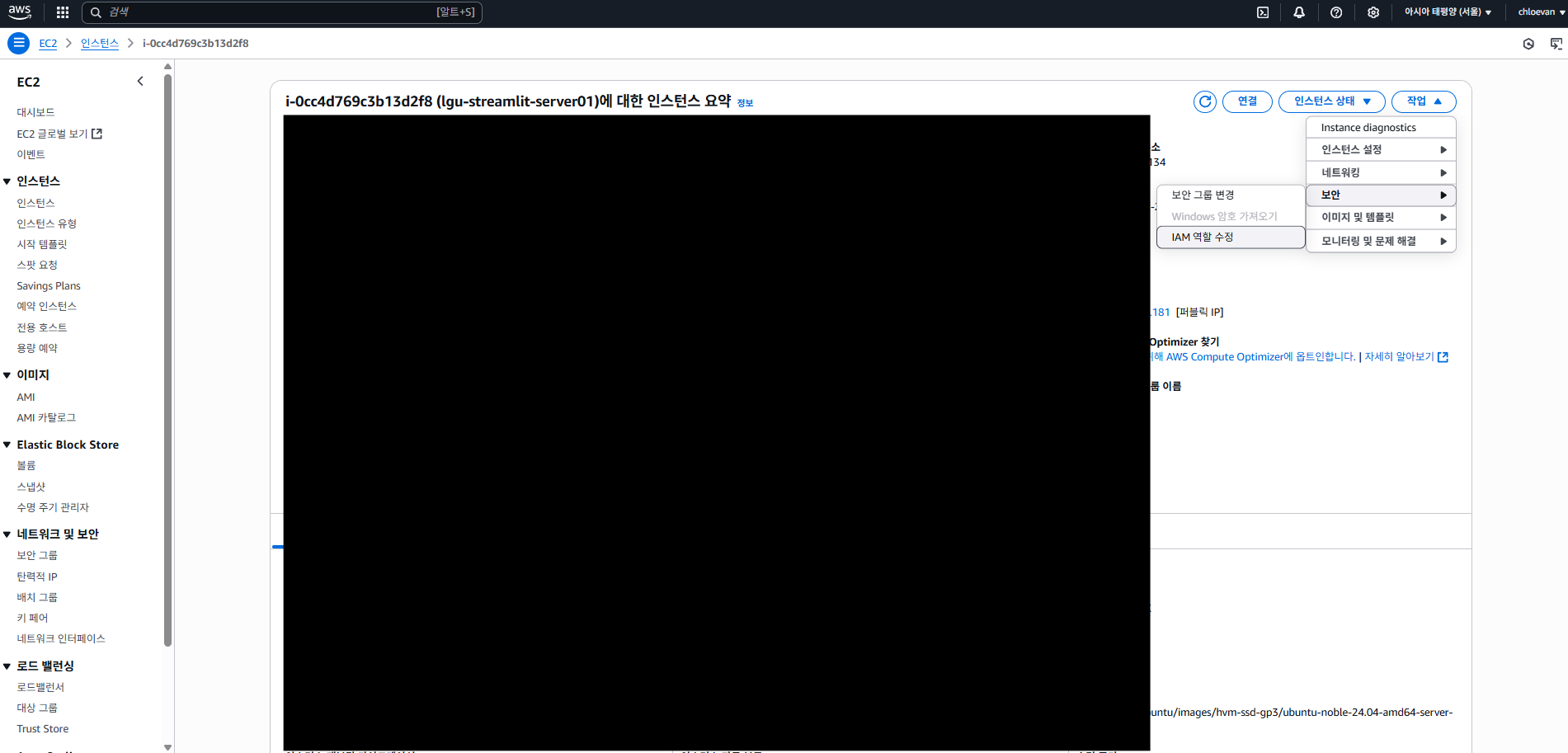The height and width of the screenshot is (753, 1568).
Task: Collapse the 네트워크 및 보안 section
Action: pyautogui.click(x=7, y=534)
